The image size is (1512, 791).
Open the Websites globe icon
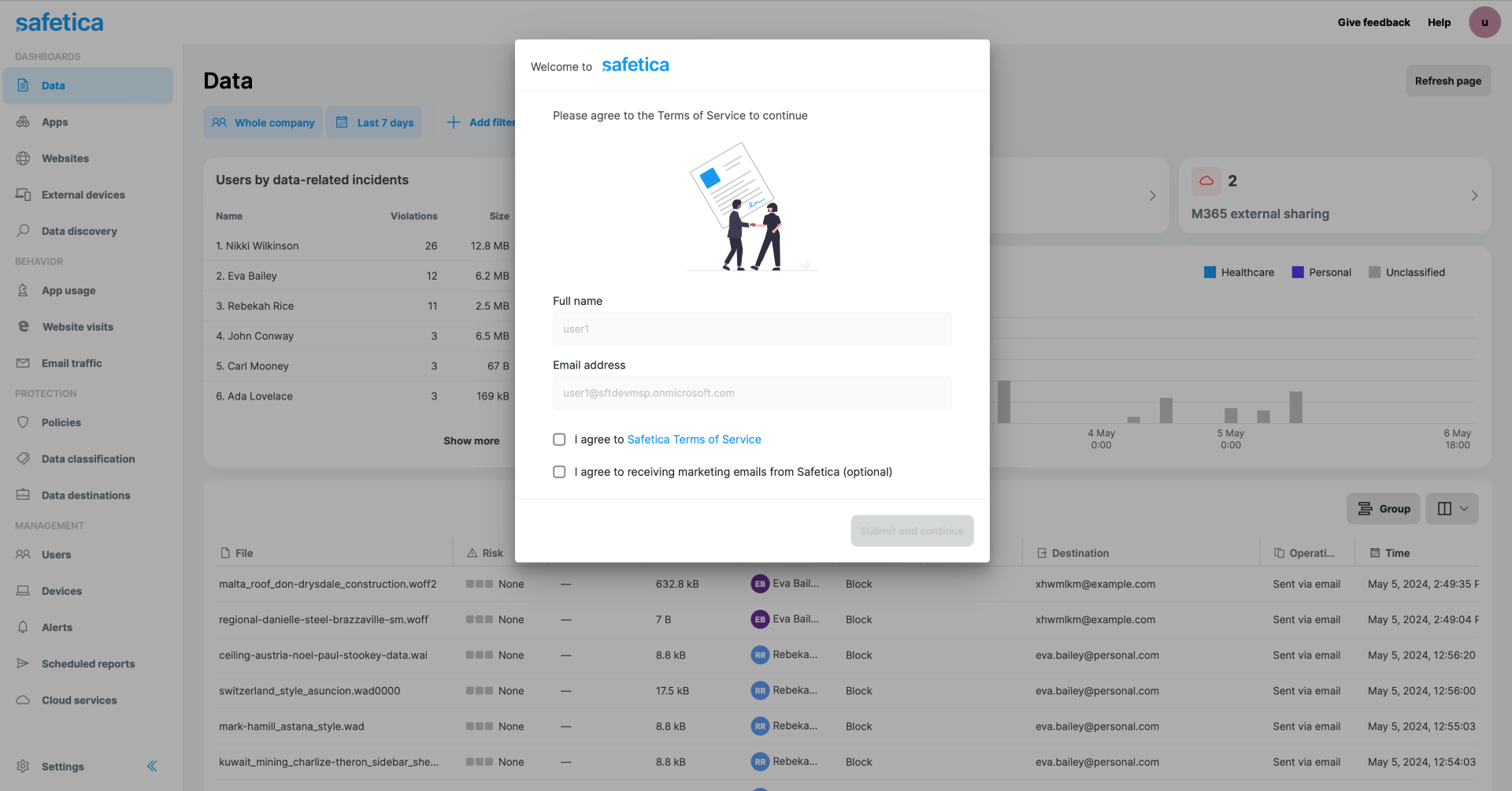23,158
